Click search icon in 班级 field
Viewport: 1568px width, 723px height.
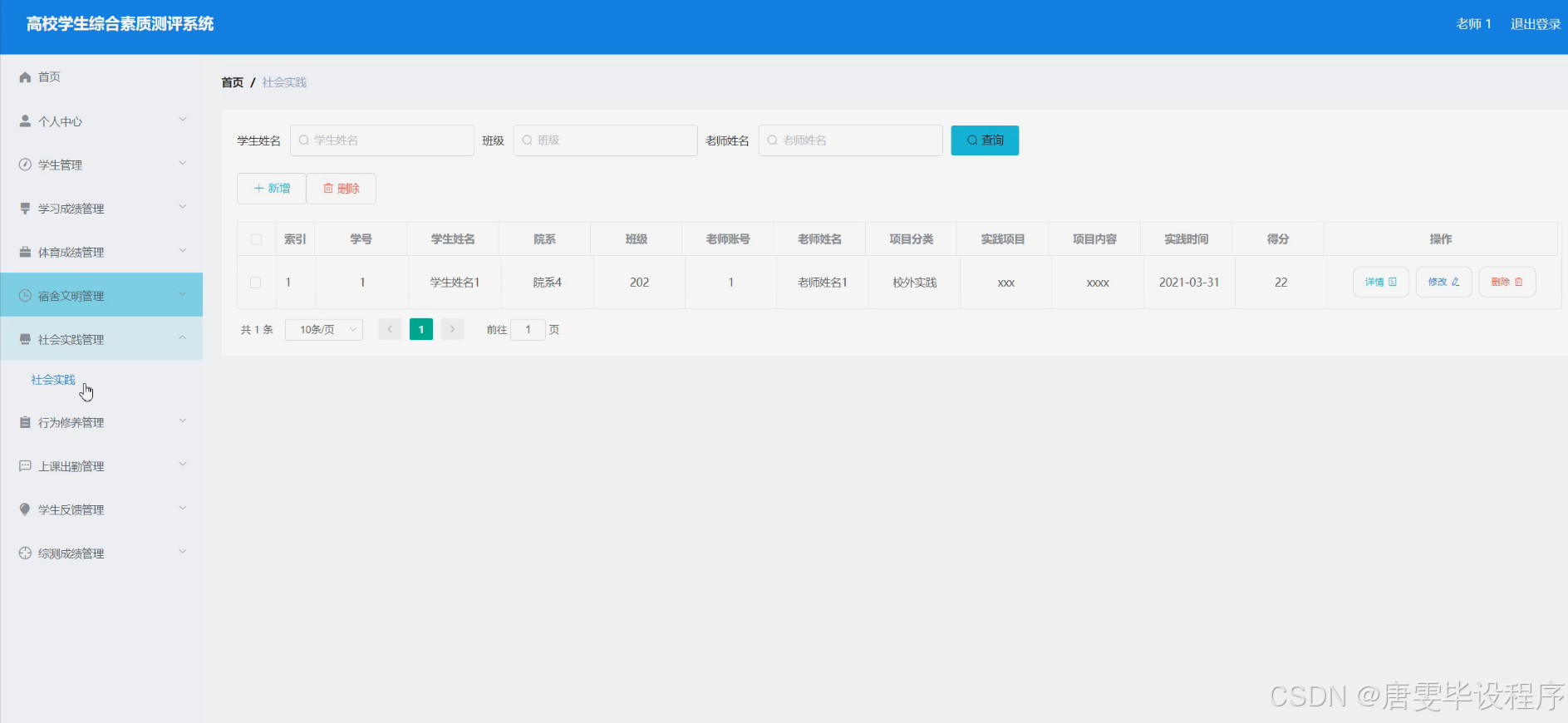(x=527, y=140)
